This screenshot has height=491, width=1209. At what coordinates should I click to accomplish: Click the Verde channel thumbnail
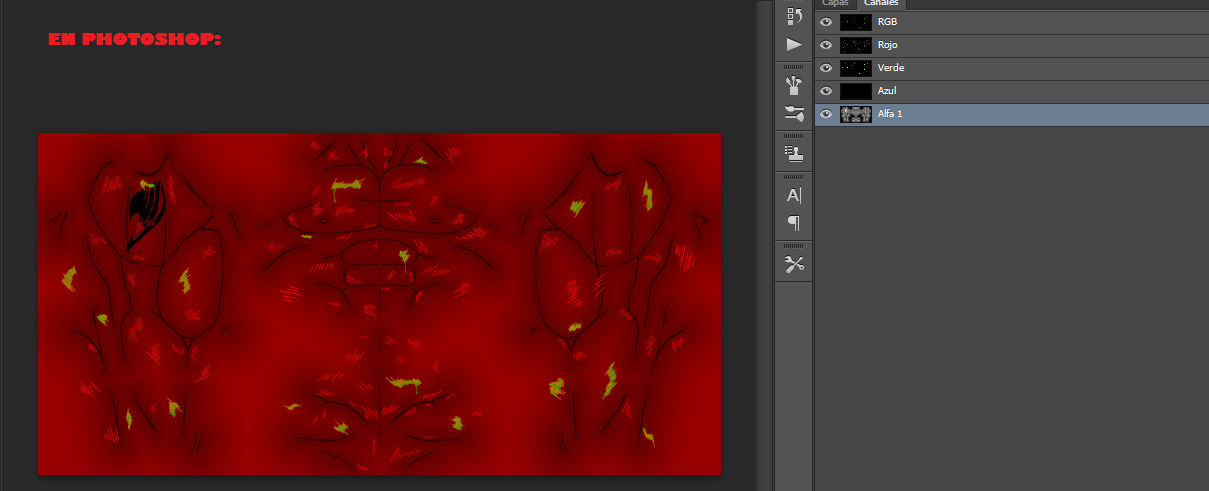point(856,68)
